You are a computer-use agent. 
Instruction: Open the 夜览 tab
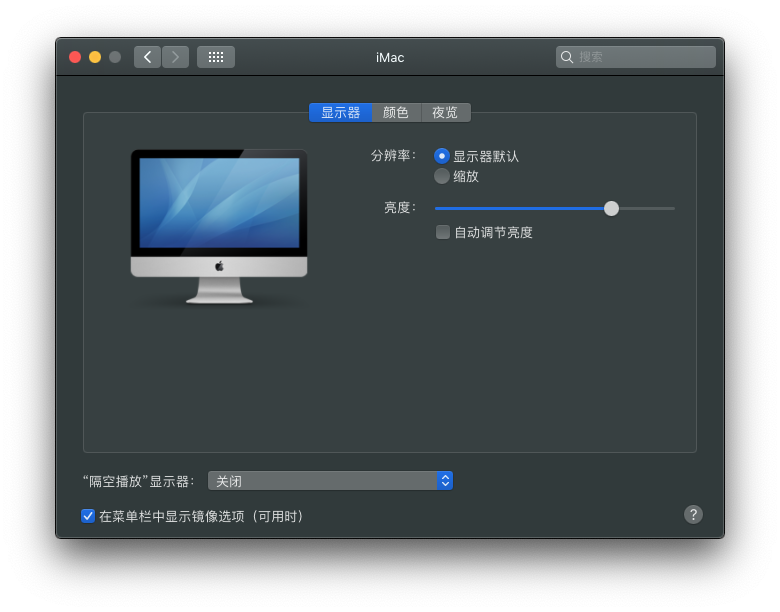(445, 113)
